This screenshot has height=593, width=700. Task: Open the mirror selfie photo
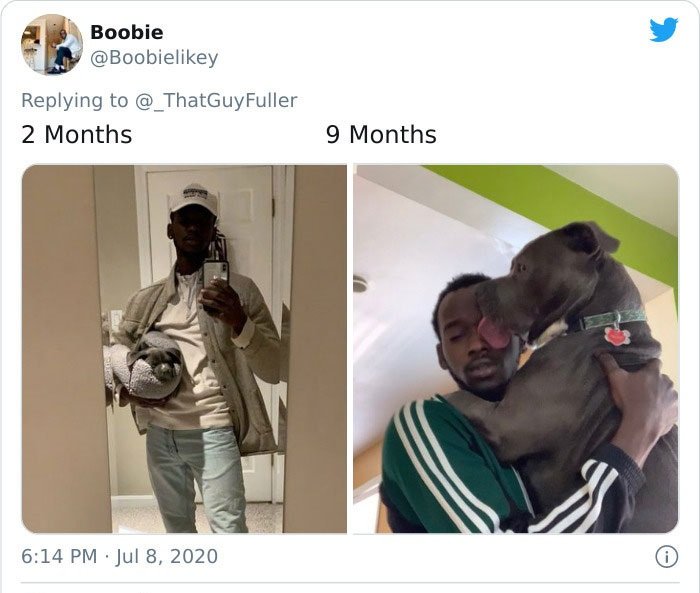coord(184,349)
